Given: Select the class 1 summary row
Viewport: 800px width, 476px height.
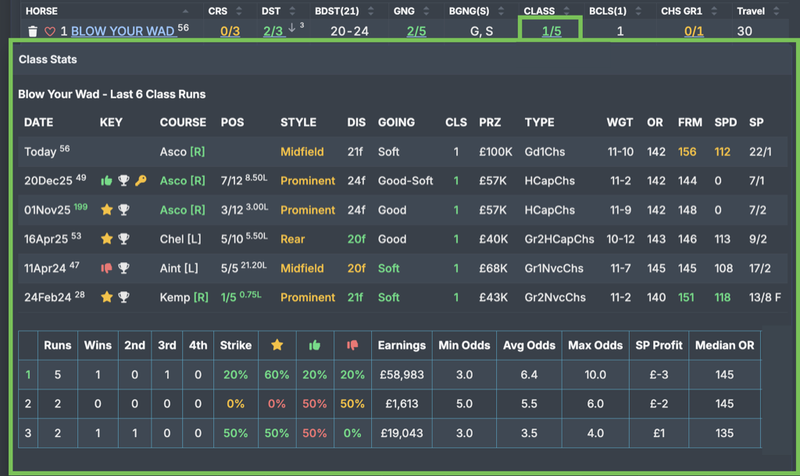Looking at the screenshot, I should point(28,375).
